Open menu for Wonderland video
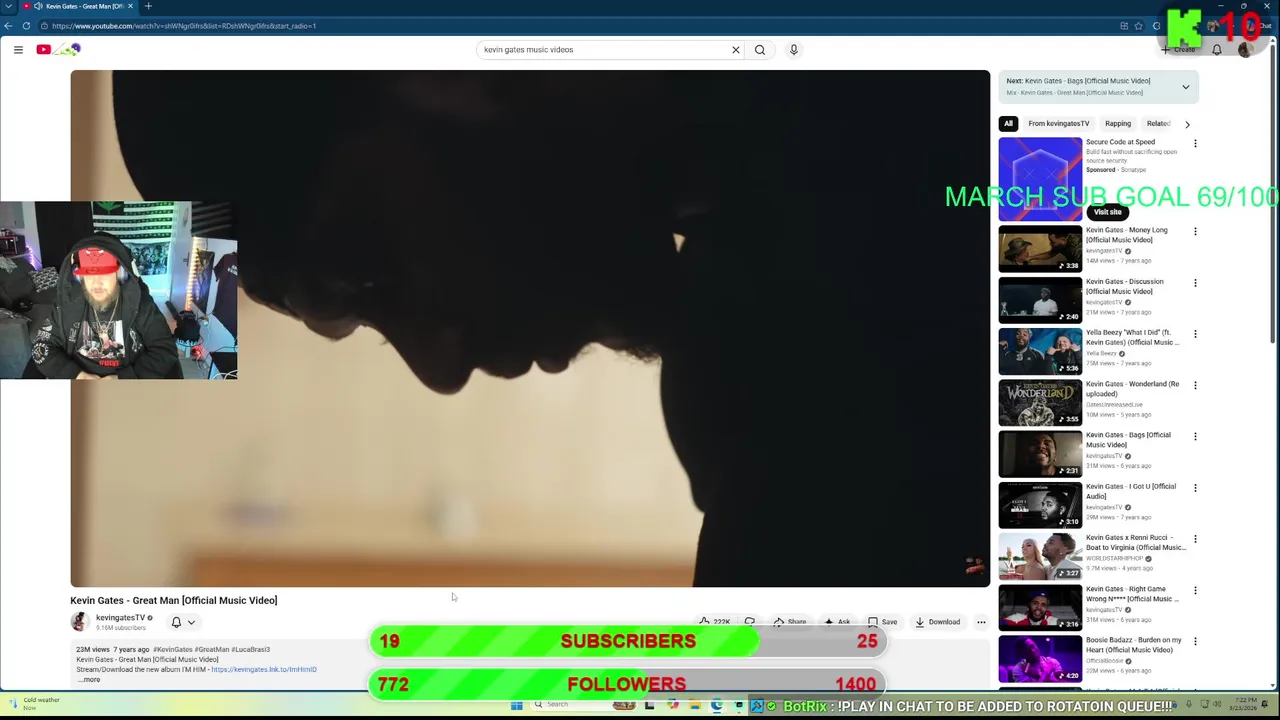Image resolution: width=1280 pixels, height=720 pixels. (x=1195, y=386)
